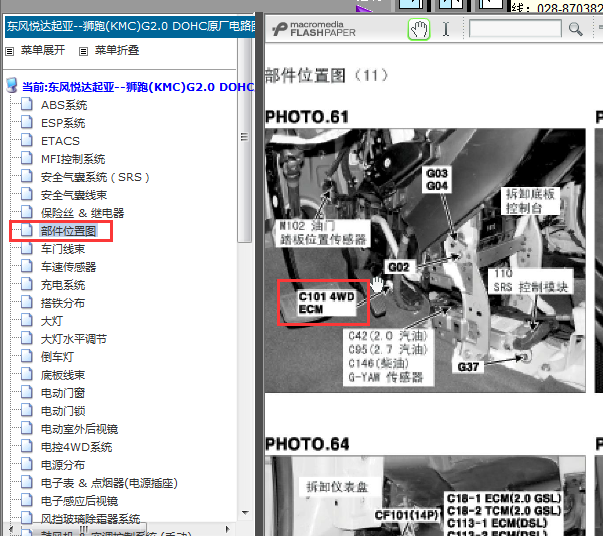The image size is (603, 536).
Task: Open the ESP系统 tree item
Action: (63, 123)
